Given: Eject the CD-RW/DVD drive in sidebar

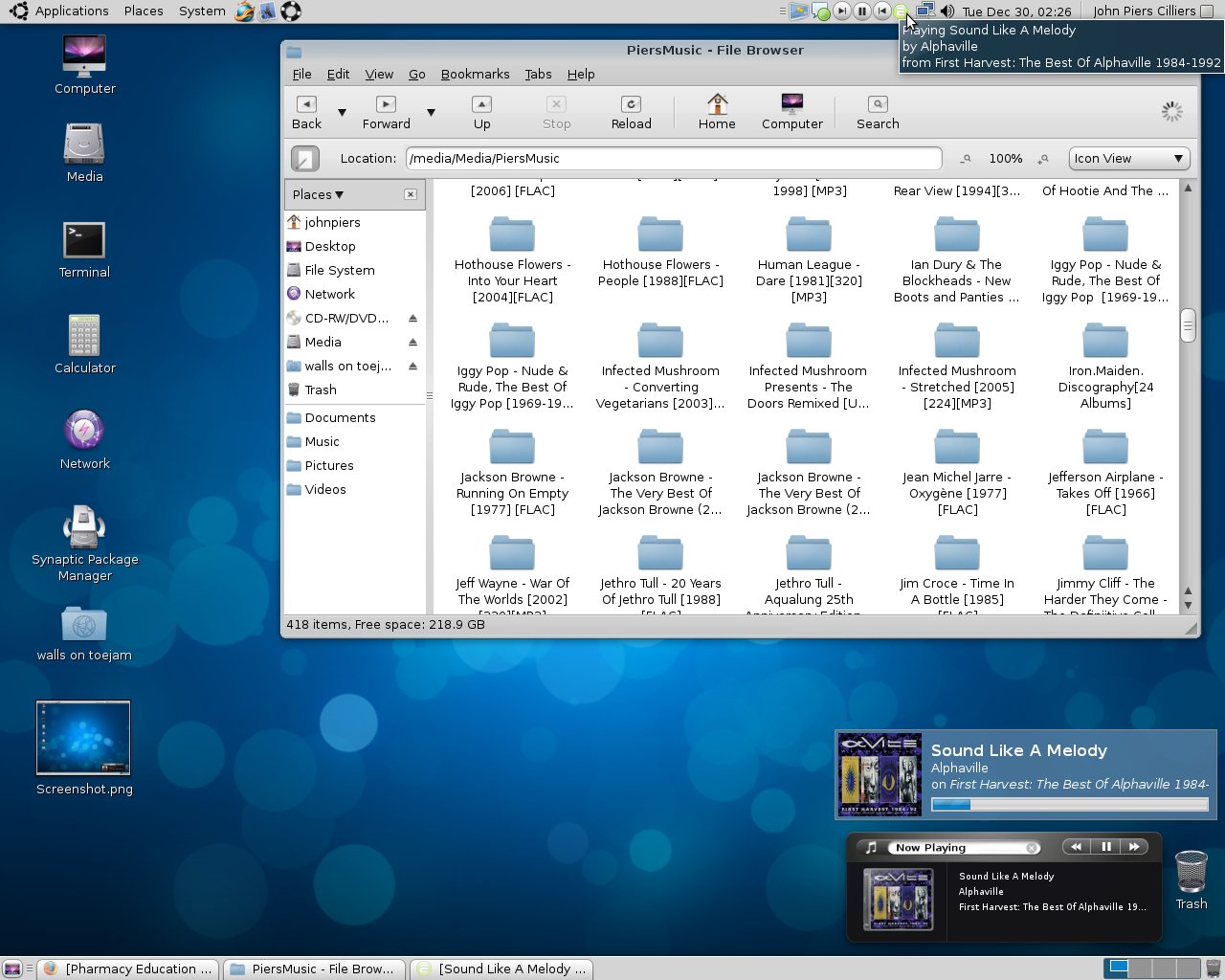Looking at the screenshot, I should click(x=412, y=318).
